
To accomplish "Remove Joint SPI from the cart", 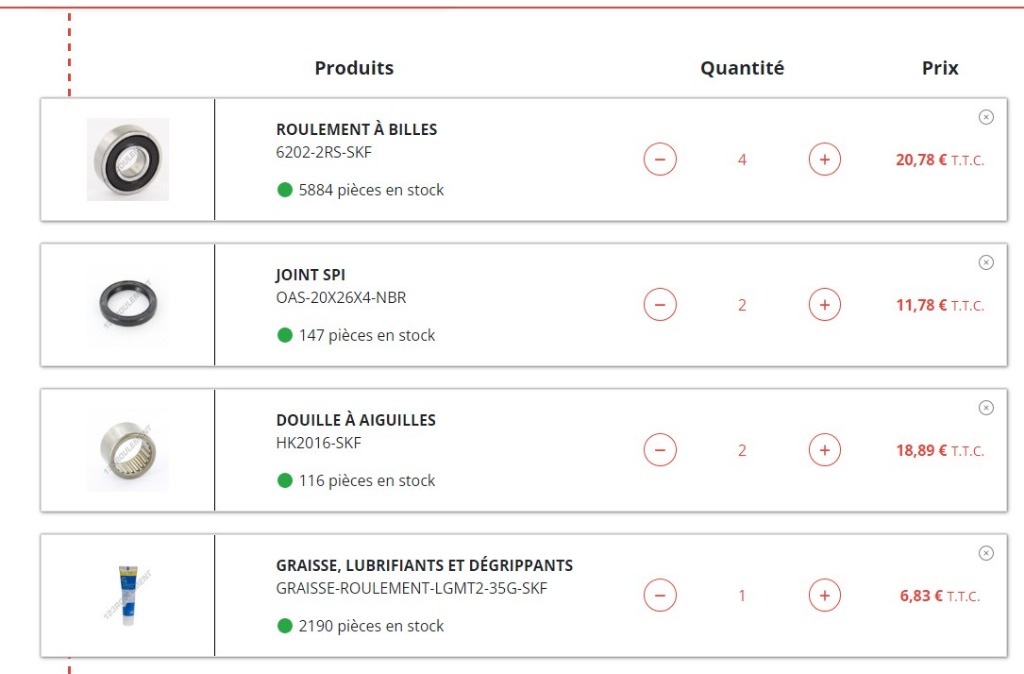I will (986, 263).
